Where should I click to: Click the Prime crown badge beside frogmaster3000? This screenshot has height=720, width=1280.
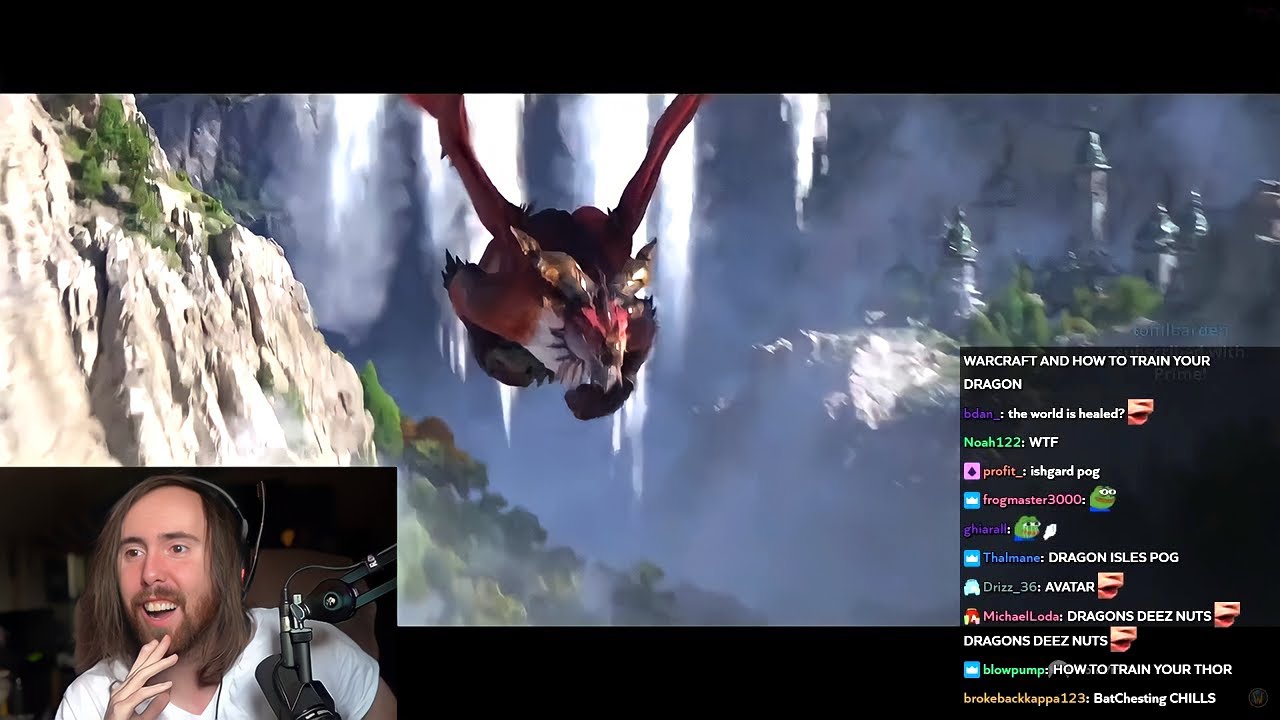click(971, 500)
